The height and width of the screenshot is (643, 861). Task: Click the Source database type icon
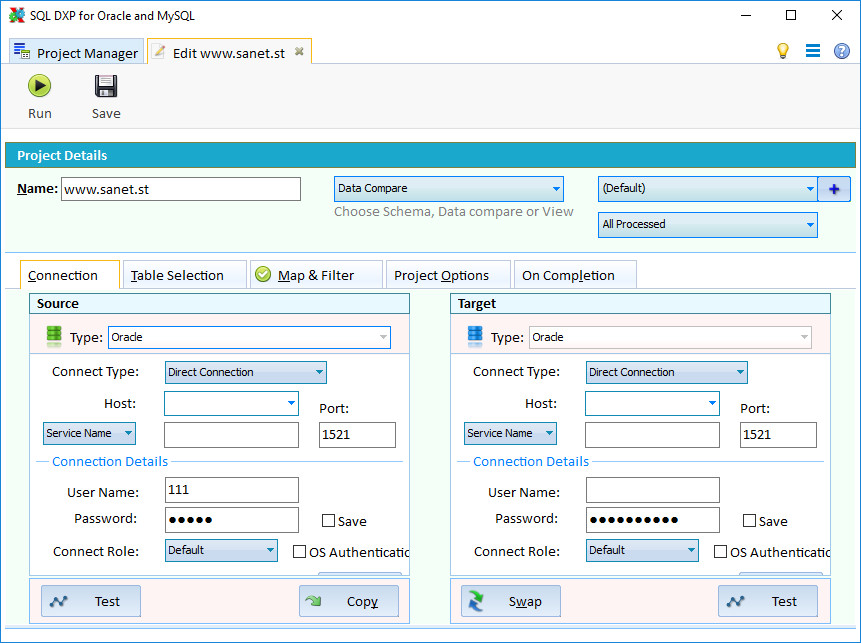53,336
